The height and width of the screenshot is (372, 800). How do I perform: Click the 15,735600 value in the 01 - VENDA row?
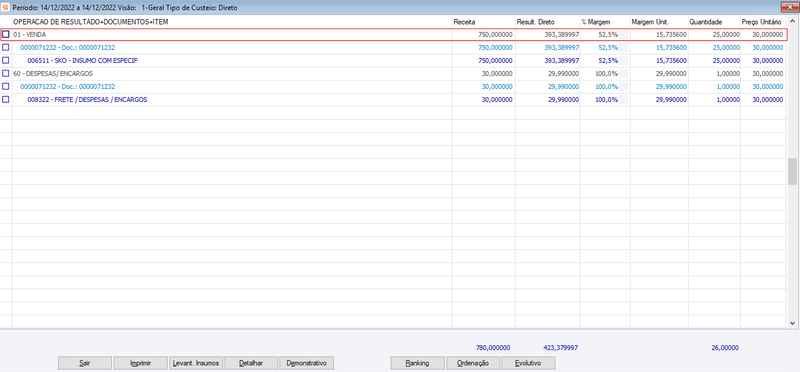pyautogui.click(x=671, y=34)
